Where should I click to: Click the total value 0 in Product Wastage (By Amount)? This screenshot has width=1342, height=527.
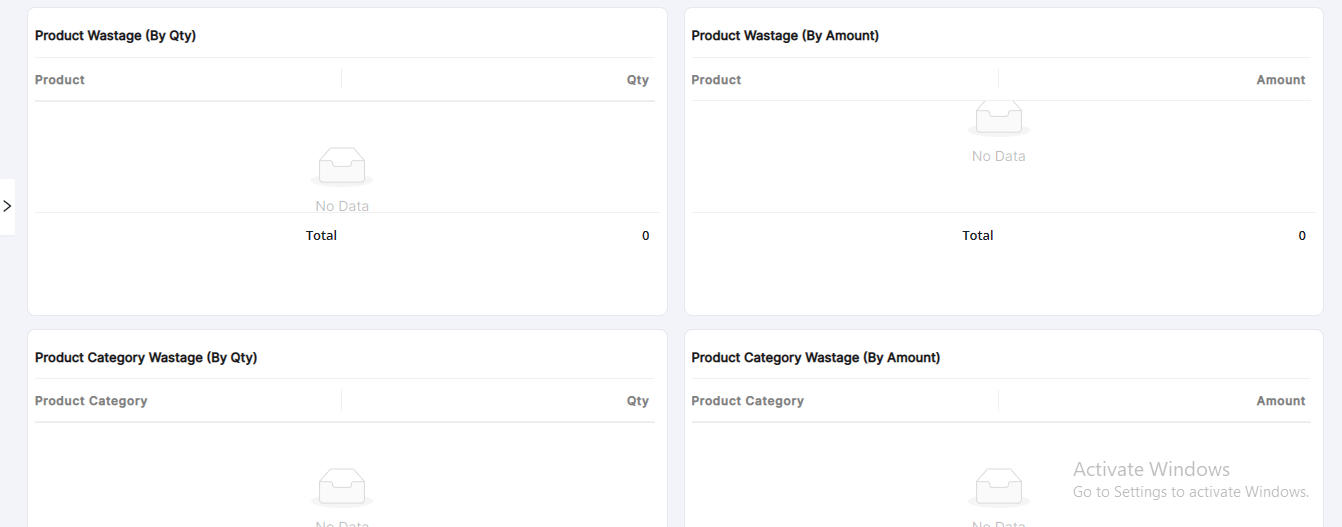[1301, 236]
